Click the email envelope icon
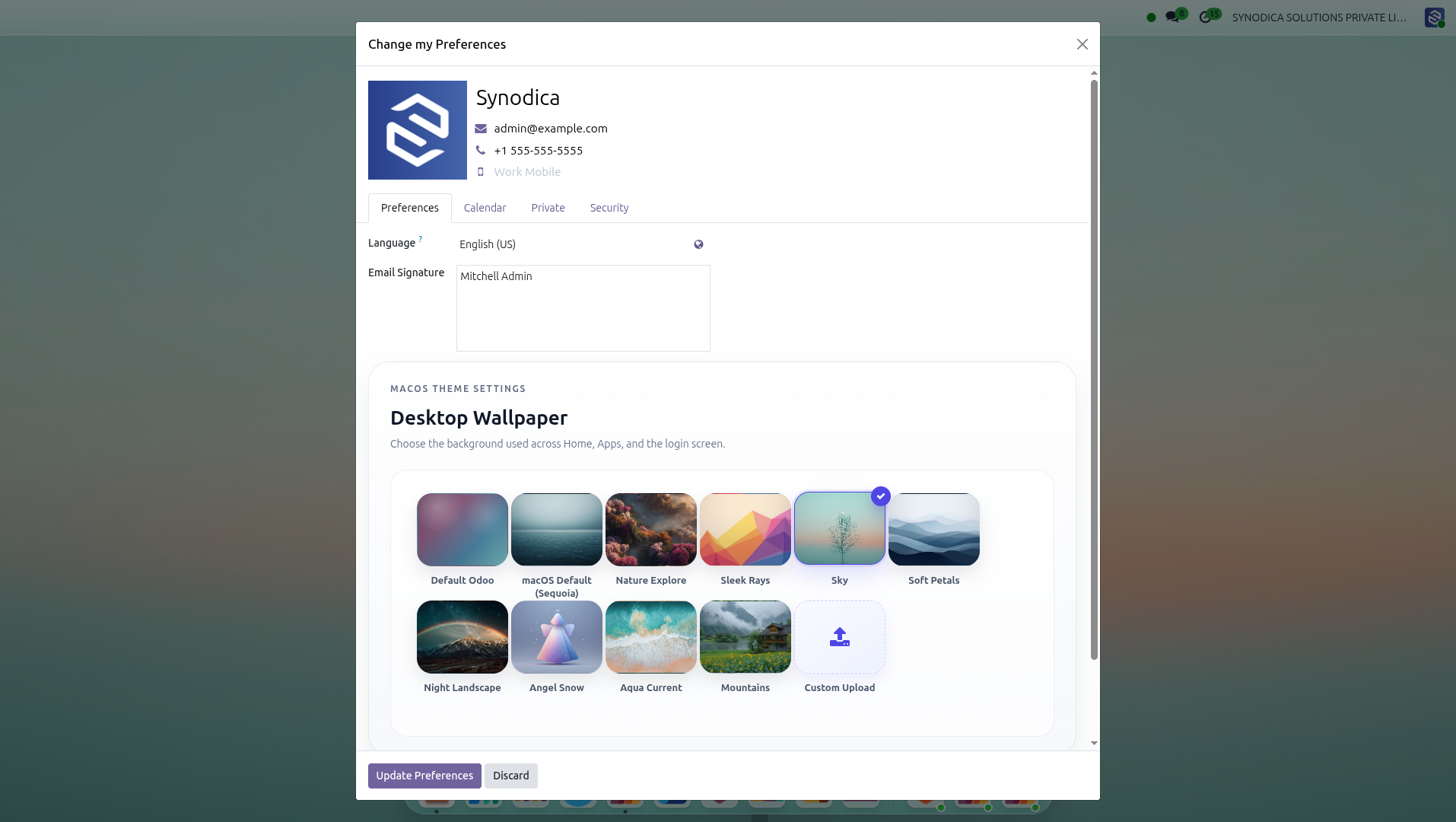 click(481, 129)
